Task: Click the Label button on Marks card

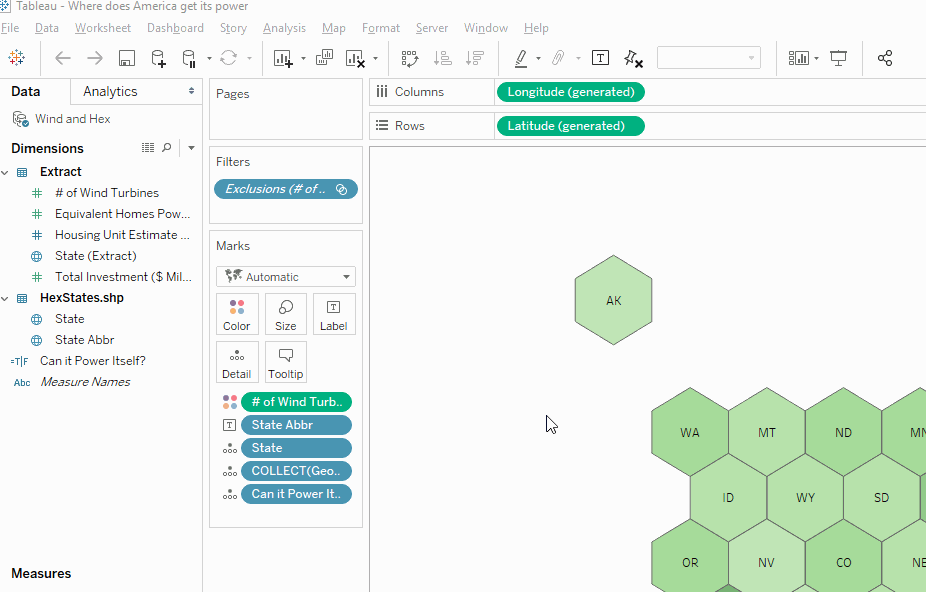Action: pyautogui.click(x=334, y=314)
